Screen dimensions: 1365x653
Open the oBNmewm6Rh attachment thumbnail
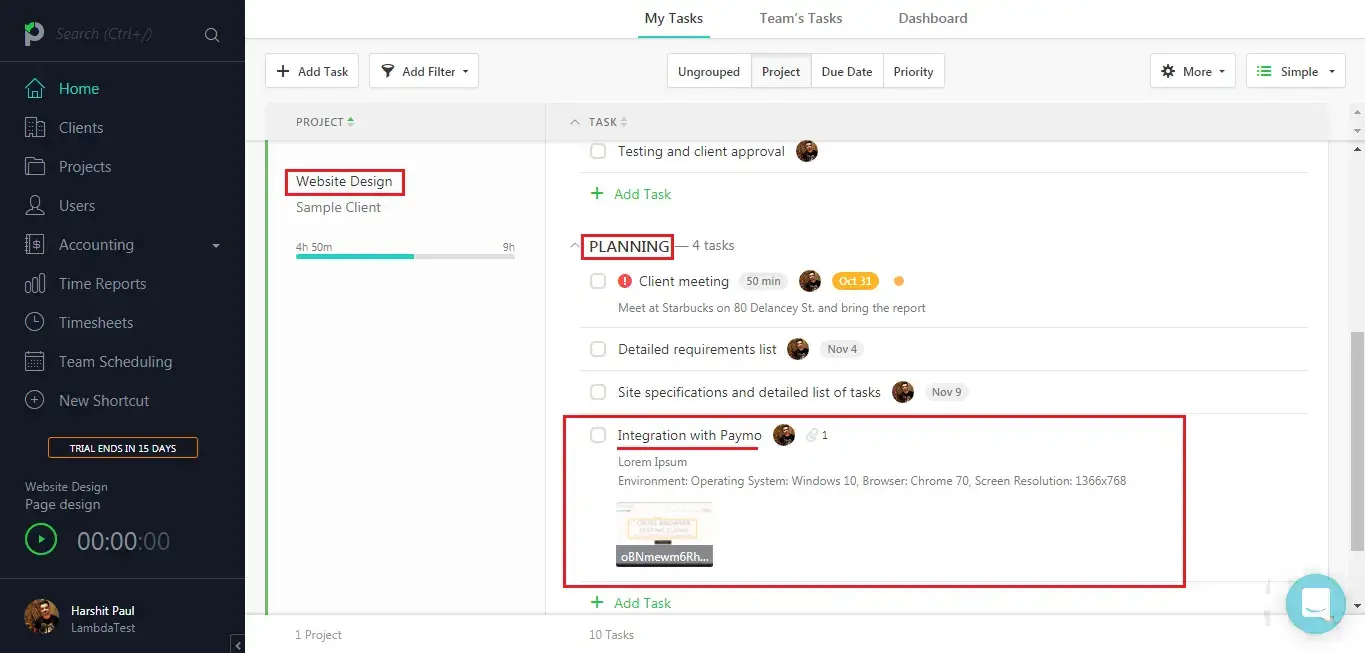click(x=664, y=534)
